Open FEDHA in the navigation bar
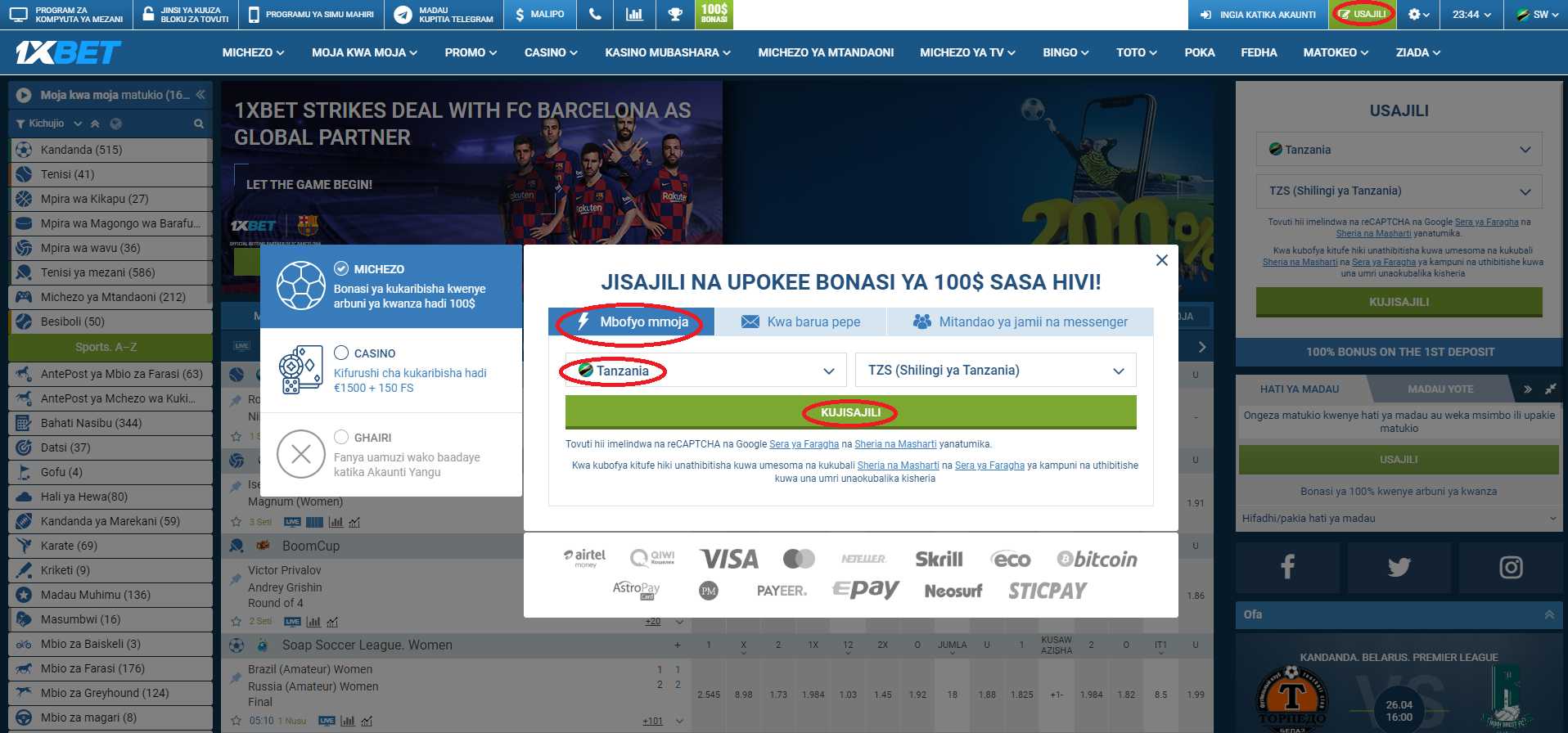 point(1259,52)
